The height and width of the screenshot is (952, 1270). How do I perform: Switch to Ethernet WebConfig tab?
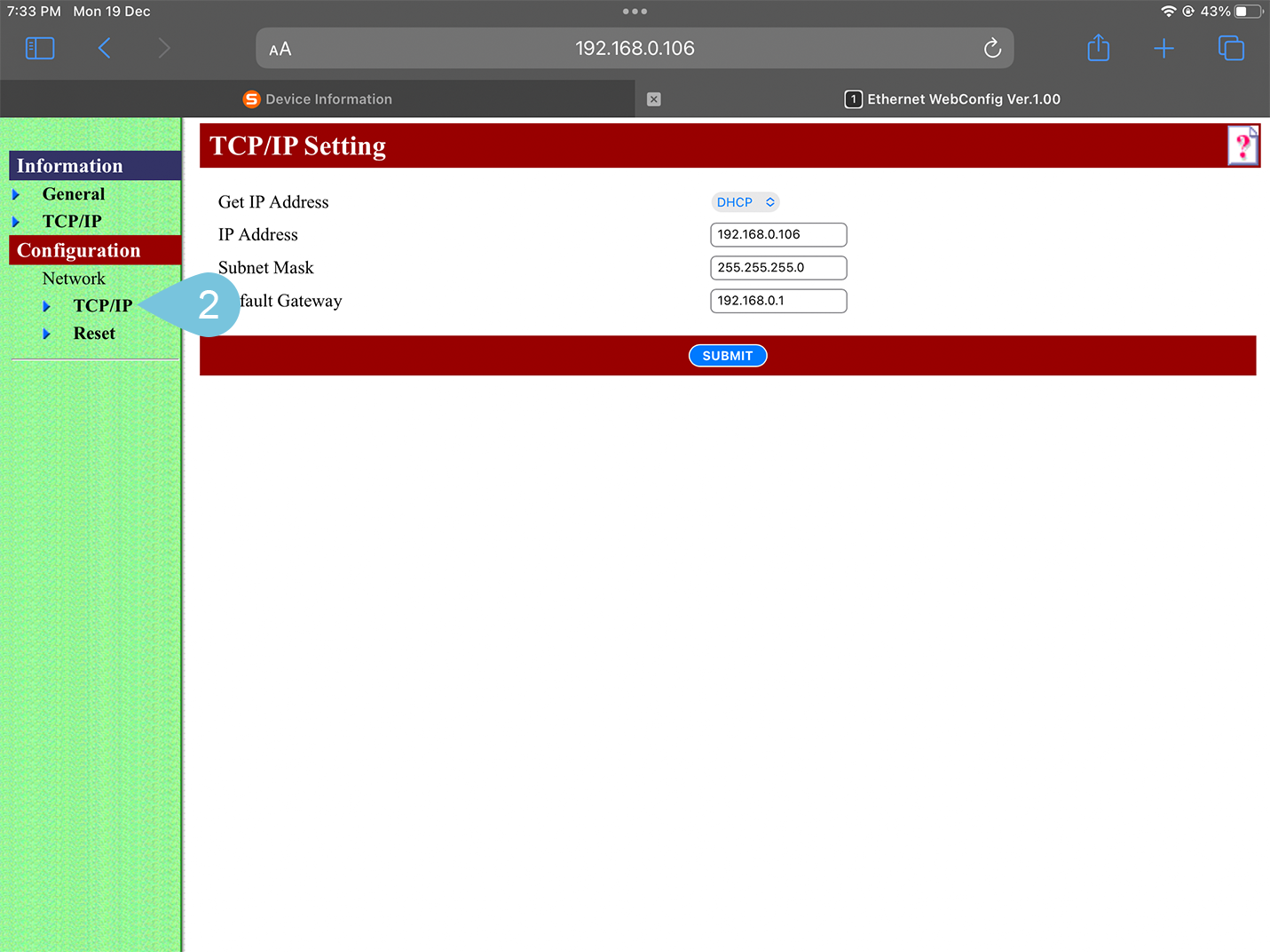coord(953,99)
